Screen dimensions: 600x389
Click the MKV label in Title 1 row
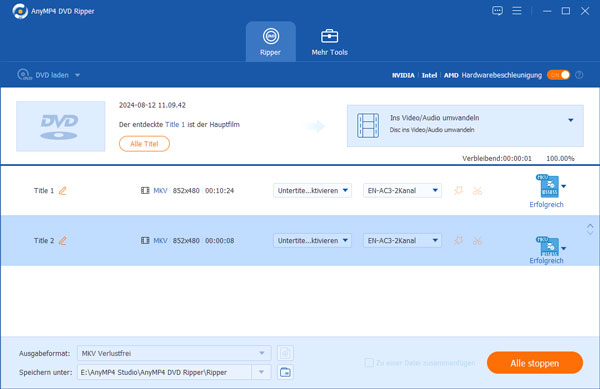pos(160,190)
